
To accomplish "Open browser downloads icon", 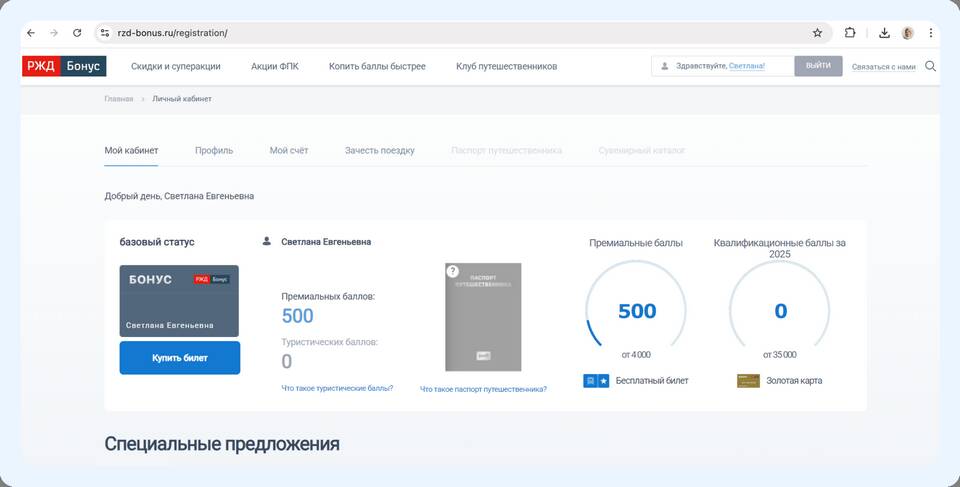I will 884,33.
